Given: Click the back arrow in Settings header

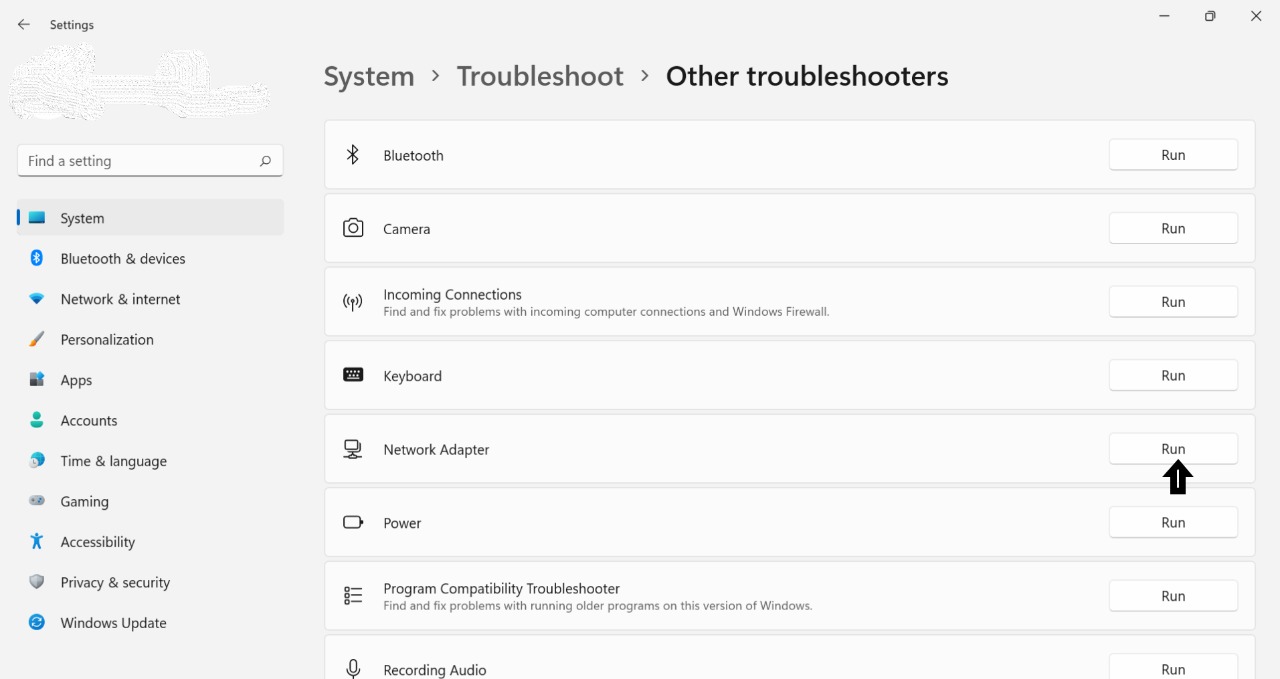Looking at the screenshot, I should tap(24, 25).
